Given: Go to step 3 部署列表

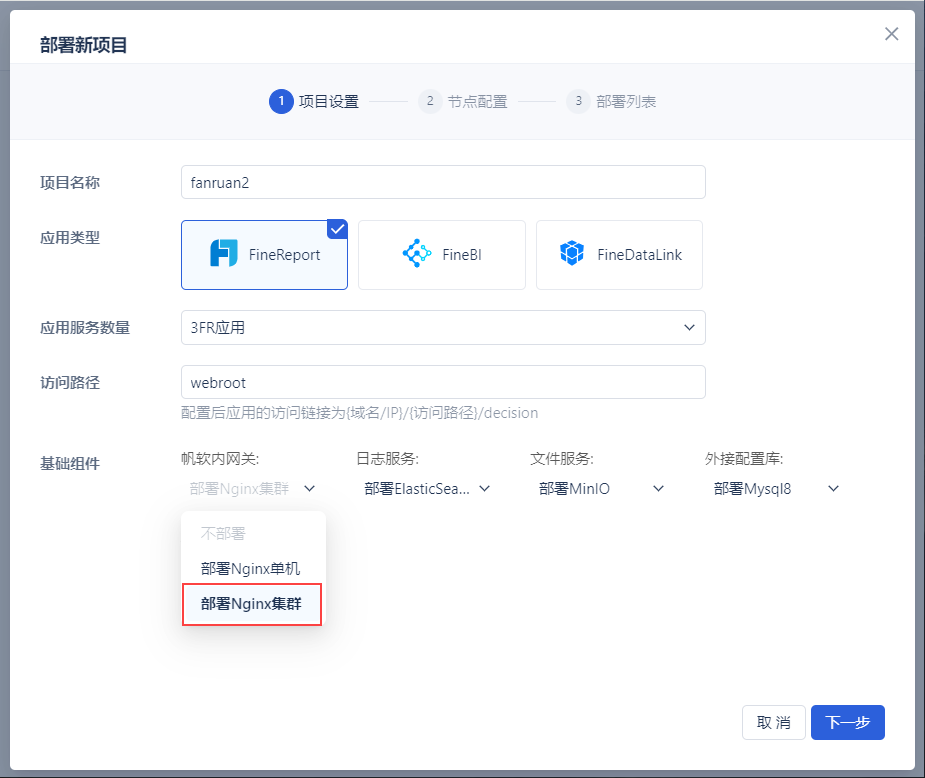Looking at the screenshot, I should (611, 101).
